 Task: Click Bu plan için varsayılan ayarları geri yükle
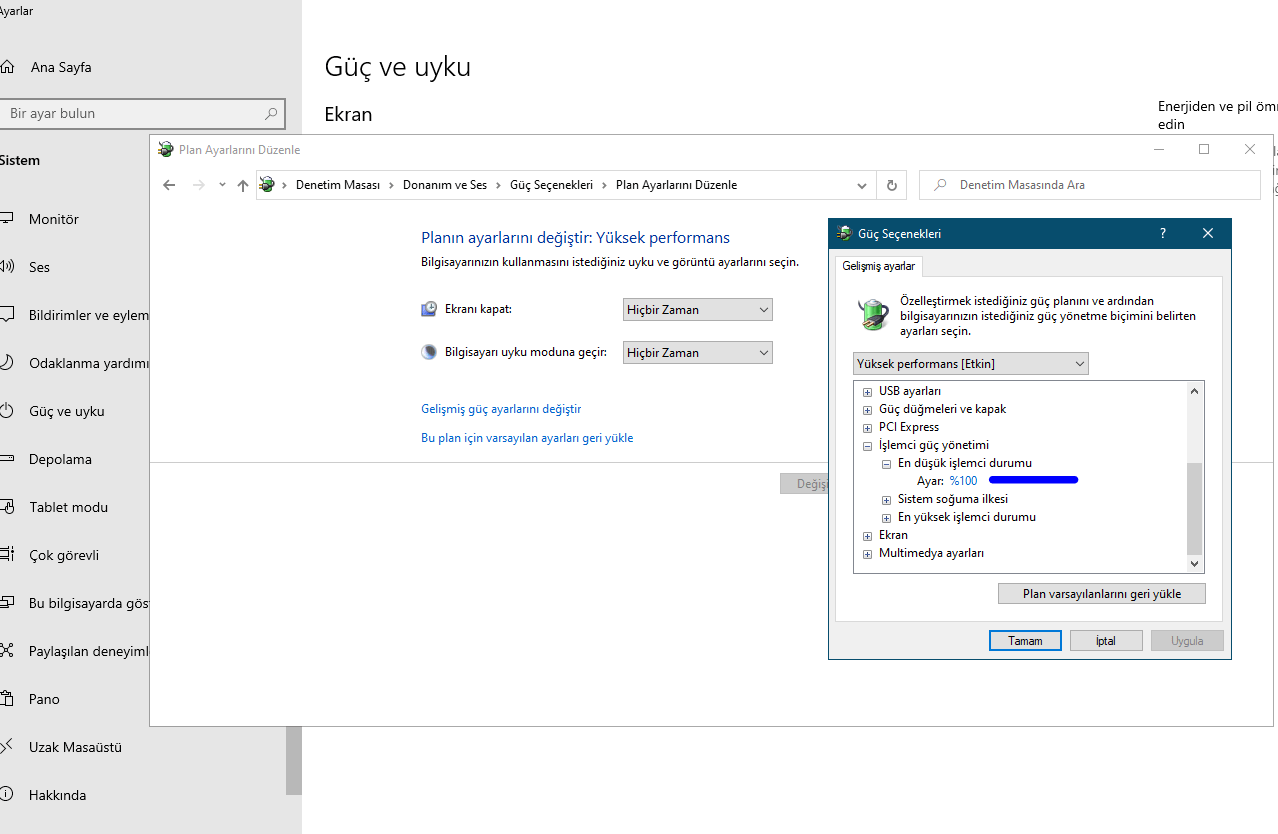pos(527,438)
